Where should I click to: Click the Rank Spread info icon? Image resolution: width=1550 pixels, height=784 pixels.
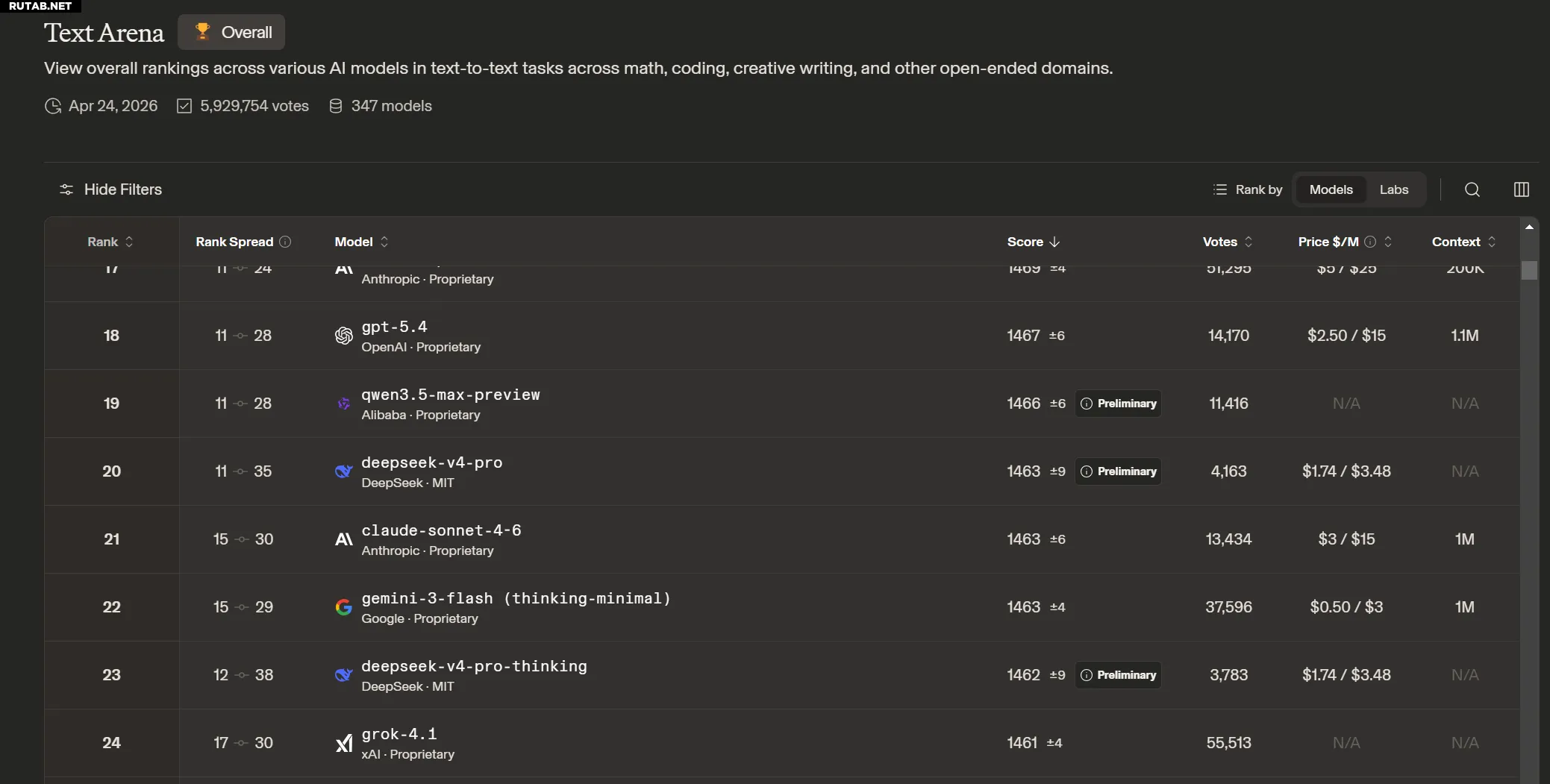[x=285, y=242]
